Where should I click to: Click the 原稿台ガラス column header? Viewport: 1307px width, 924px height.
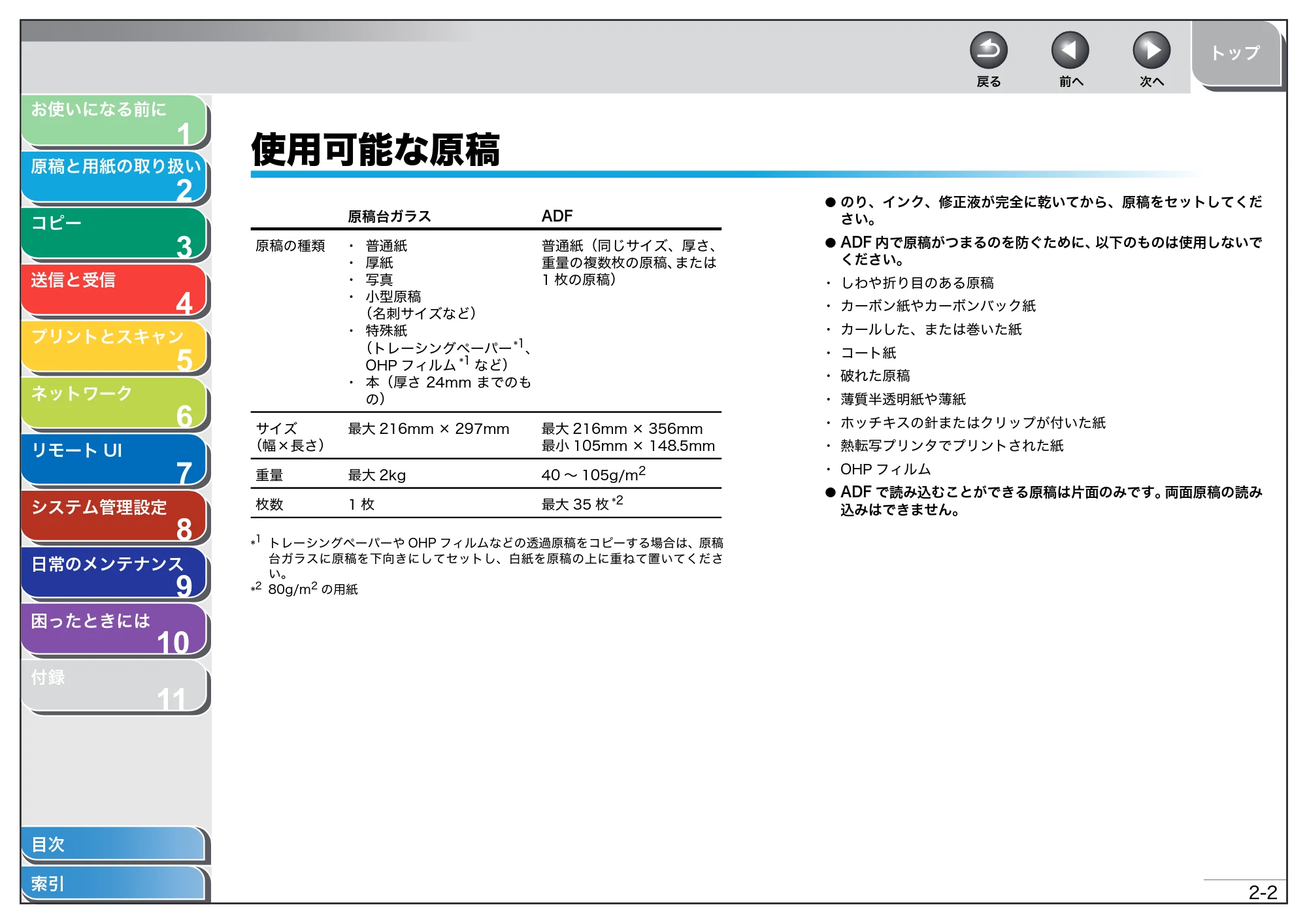pos(389,216)
